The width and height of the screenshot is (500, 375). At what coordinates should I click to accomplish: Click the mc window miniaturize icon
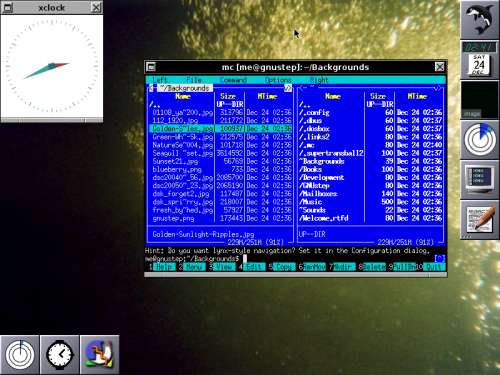click(x=151, y=67)
